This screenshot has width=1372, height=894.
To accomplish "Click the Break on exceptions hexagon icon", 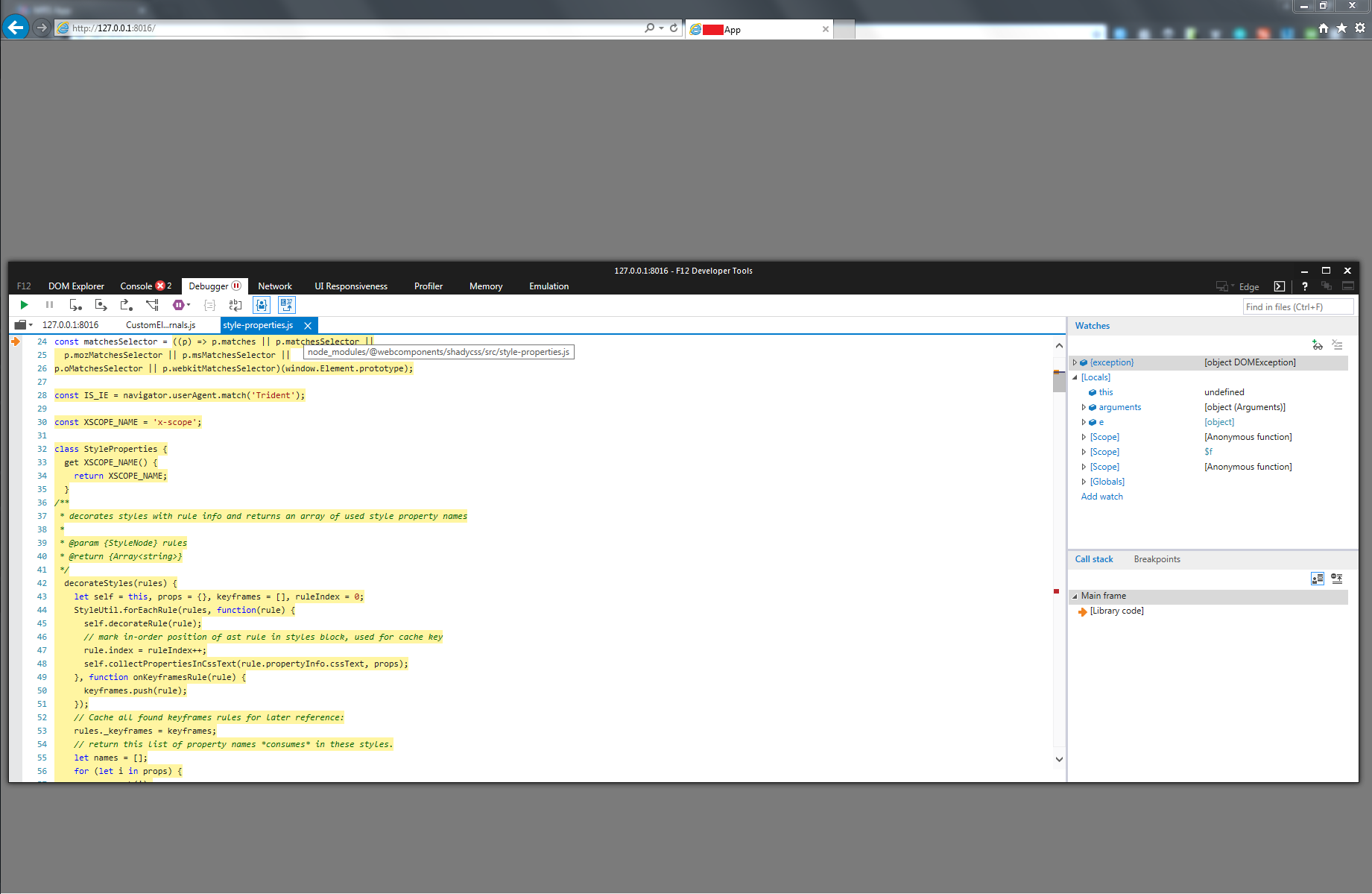I will click(x=177, y=305).
